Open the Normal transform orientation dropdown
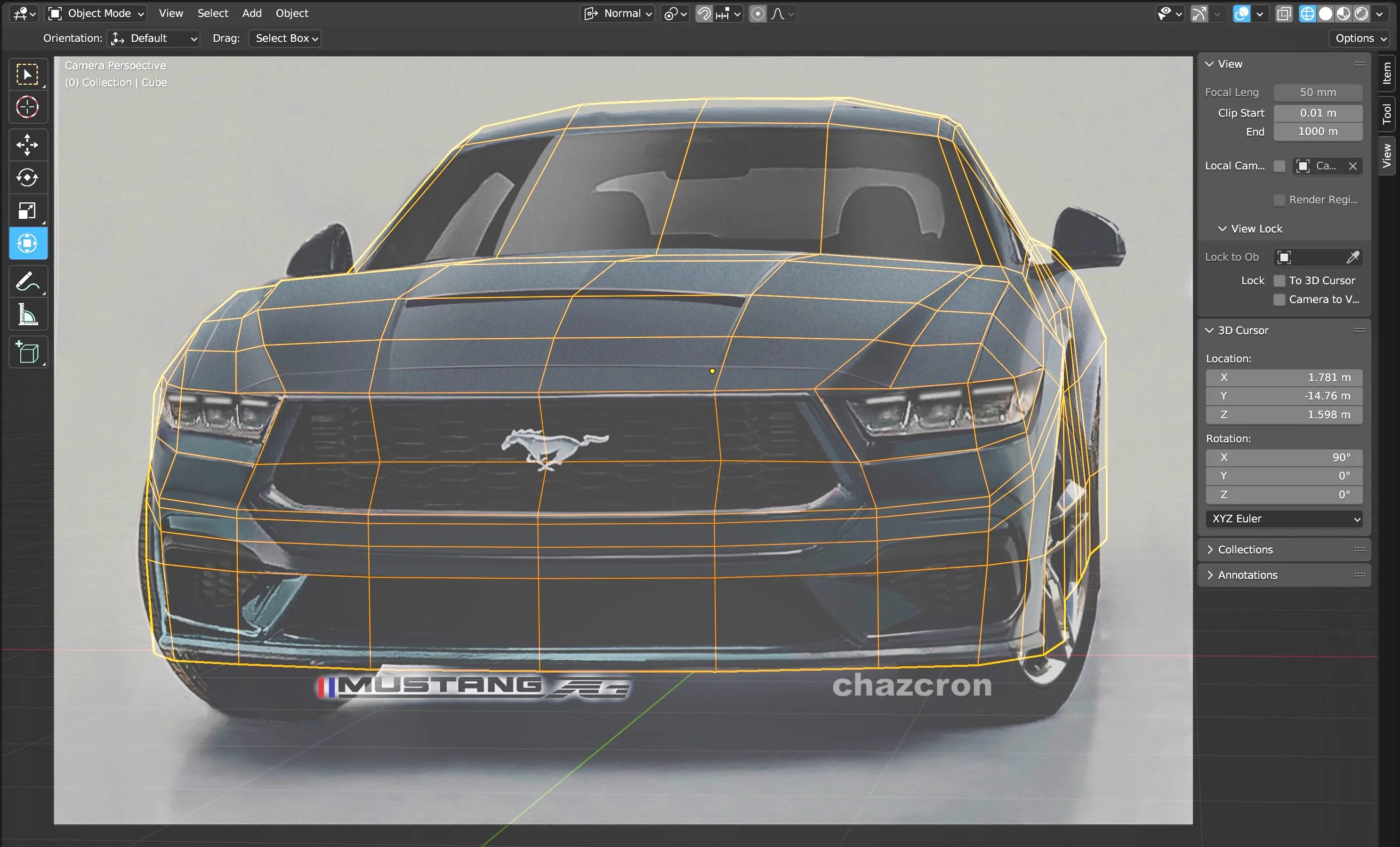Screen dimensions: 1400x847 618,14
